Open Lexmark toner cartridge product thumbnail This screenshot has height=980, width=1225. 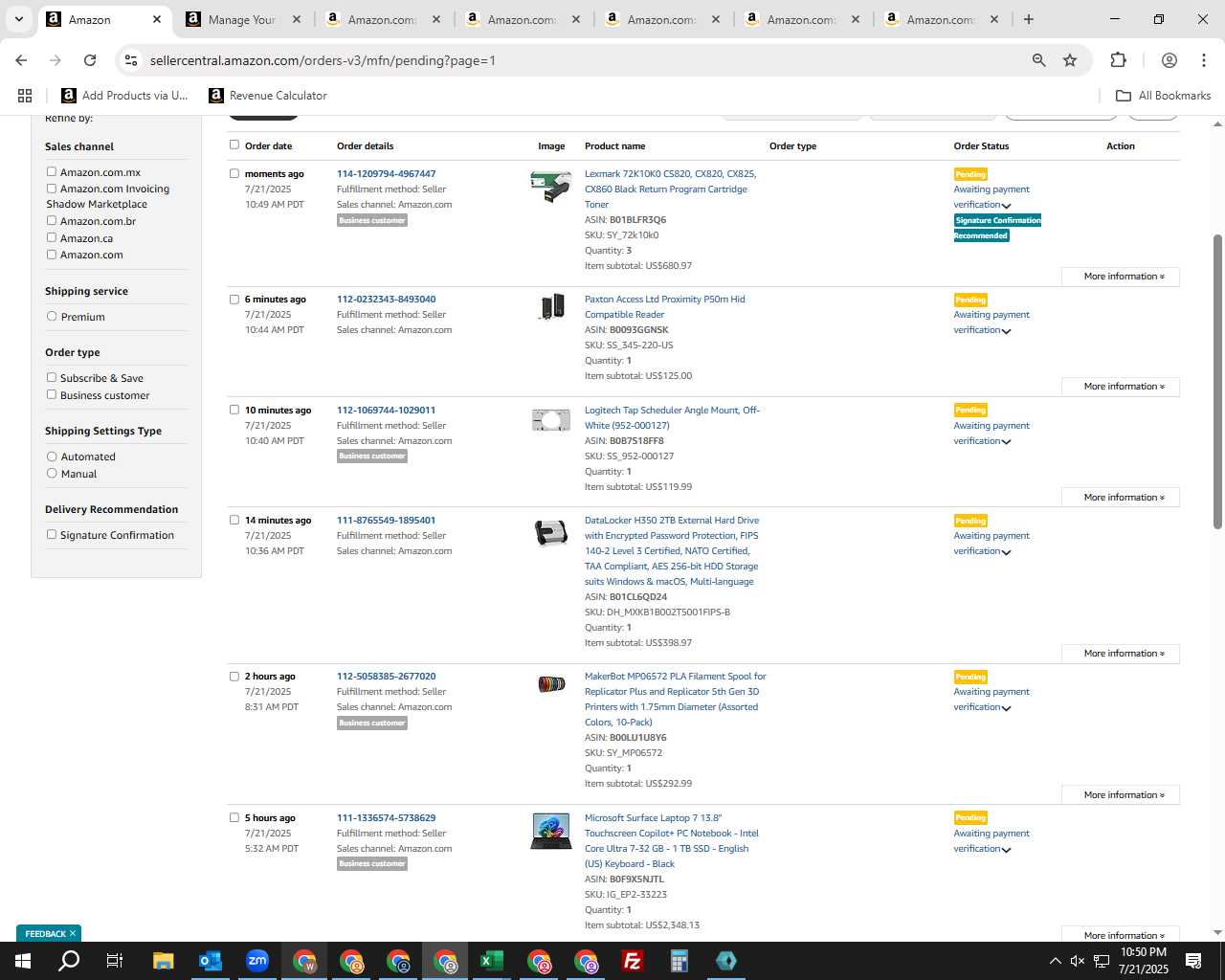[551, 186]
